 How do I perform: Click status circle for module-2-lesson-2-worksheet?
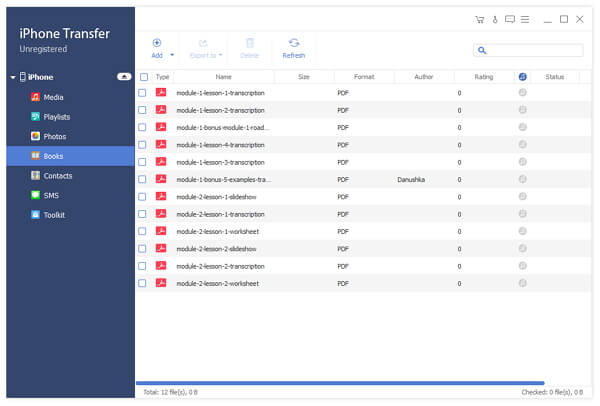(523, 283)
